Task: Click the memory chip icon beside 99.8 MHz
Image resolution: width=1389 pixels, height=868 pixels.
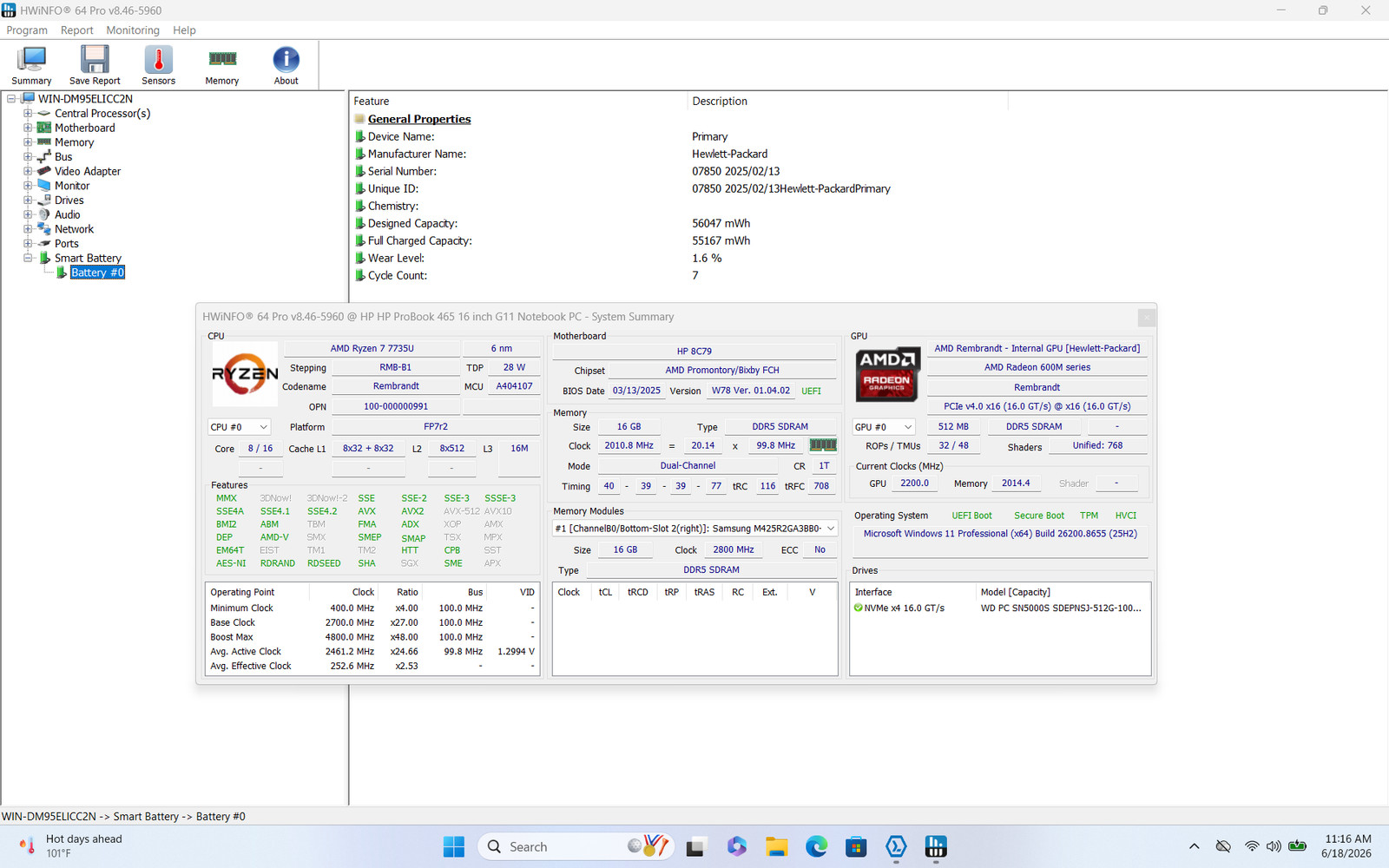Action: pos(823,445)
